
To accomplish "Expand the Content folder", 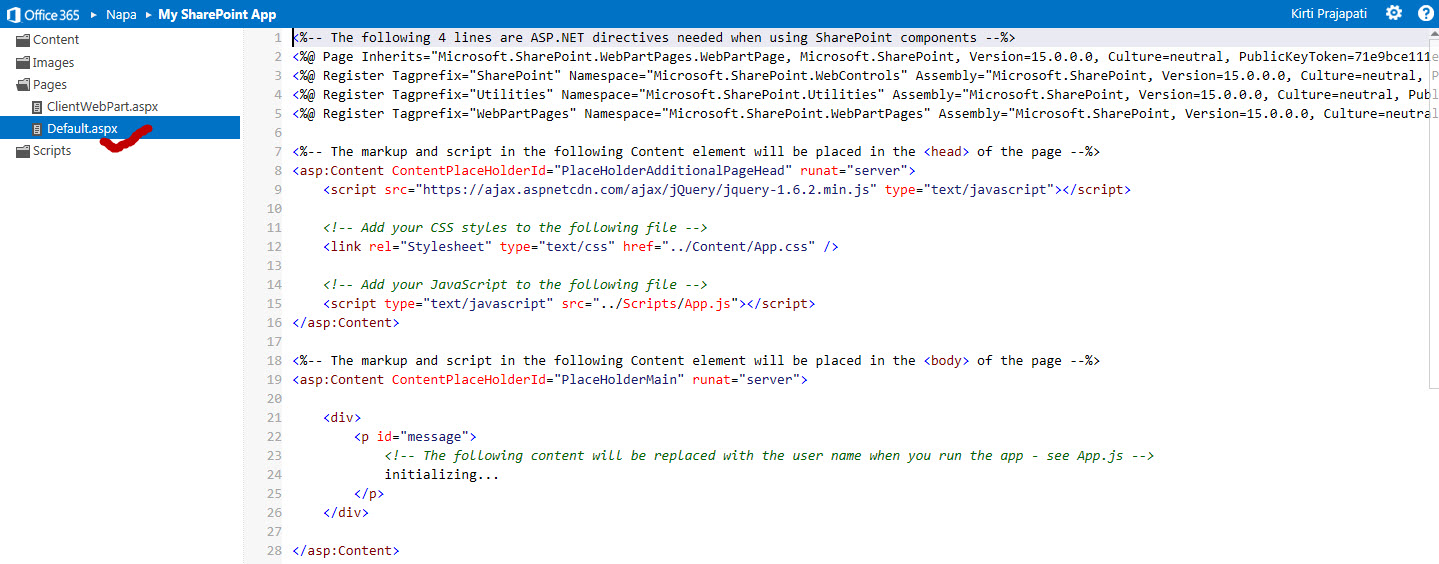I will tap(56, 40).
